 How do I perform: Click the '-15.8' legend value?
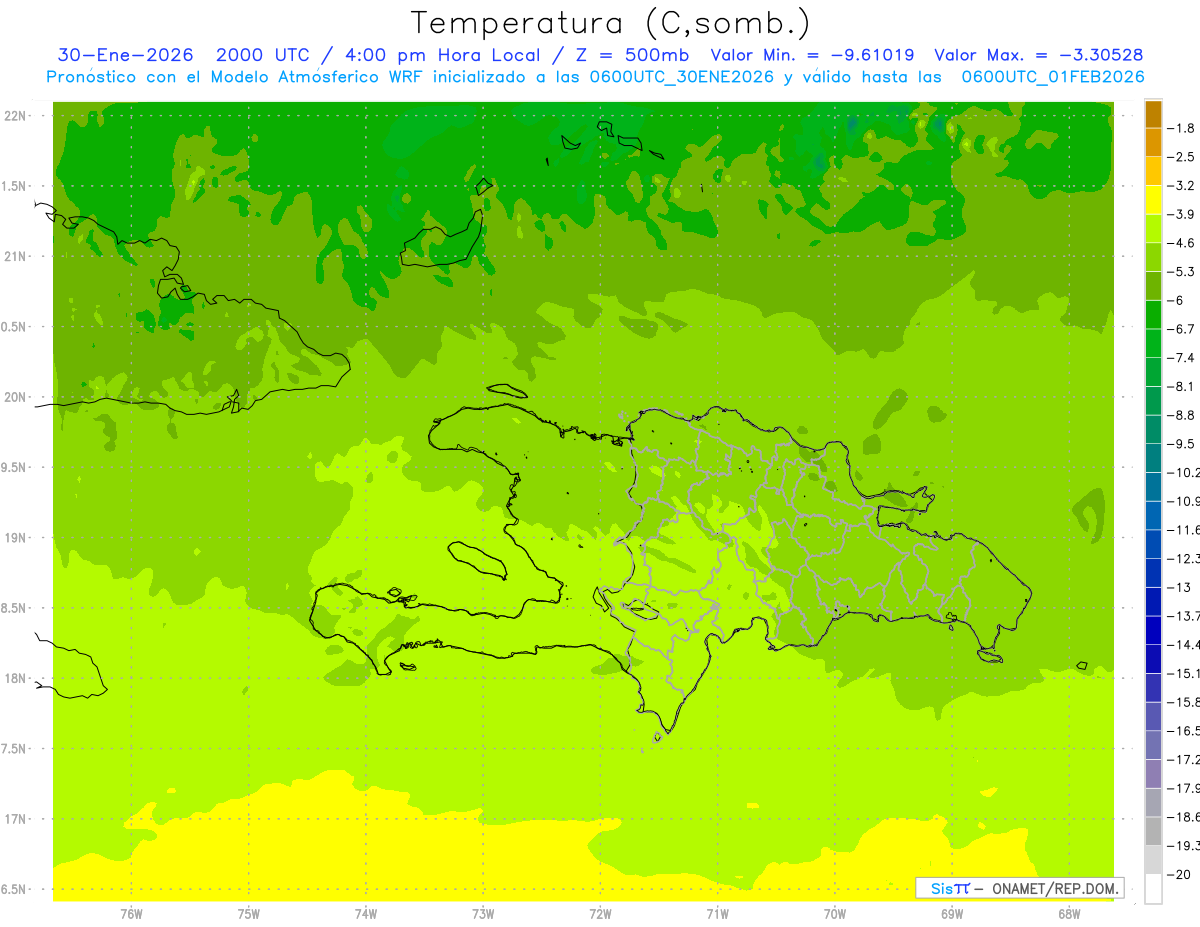click(1185, 702)
